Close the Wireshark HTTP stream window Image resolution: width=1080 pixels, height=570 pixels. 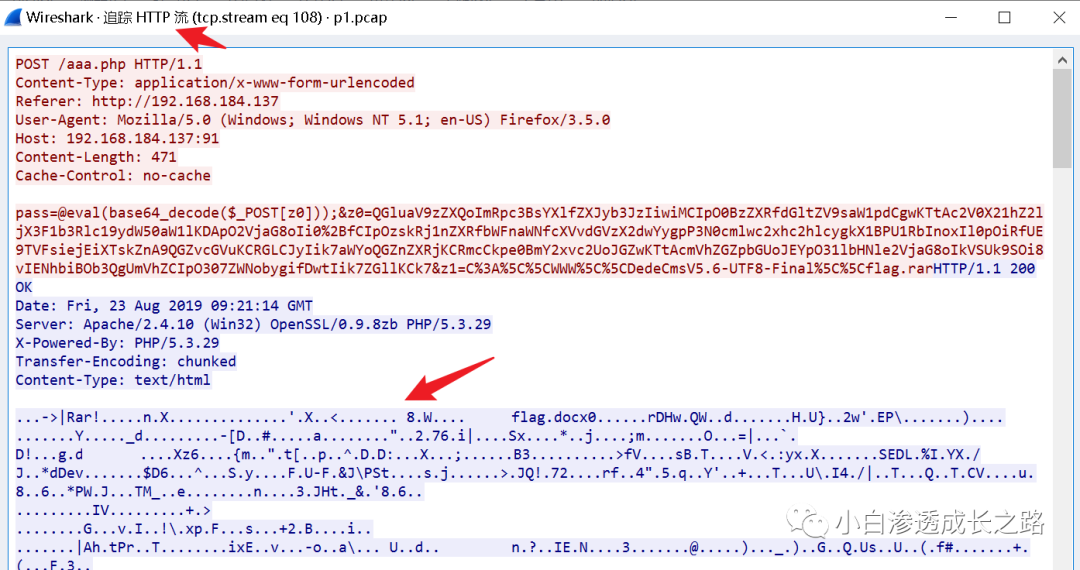1059,17
